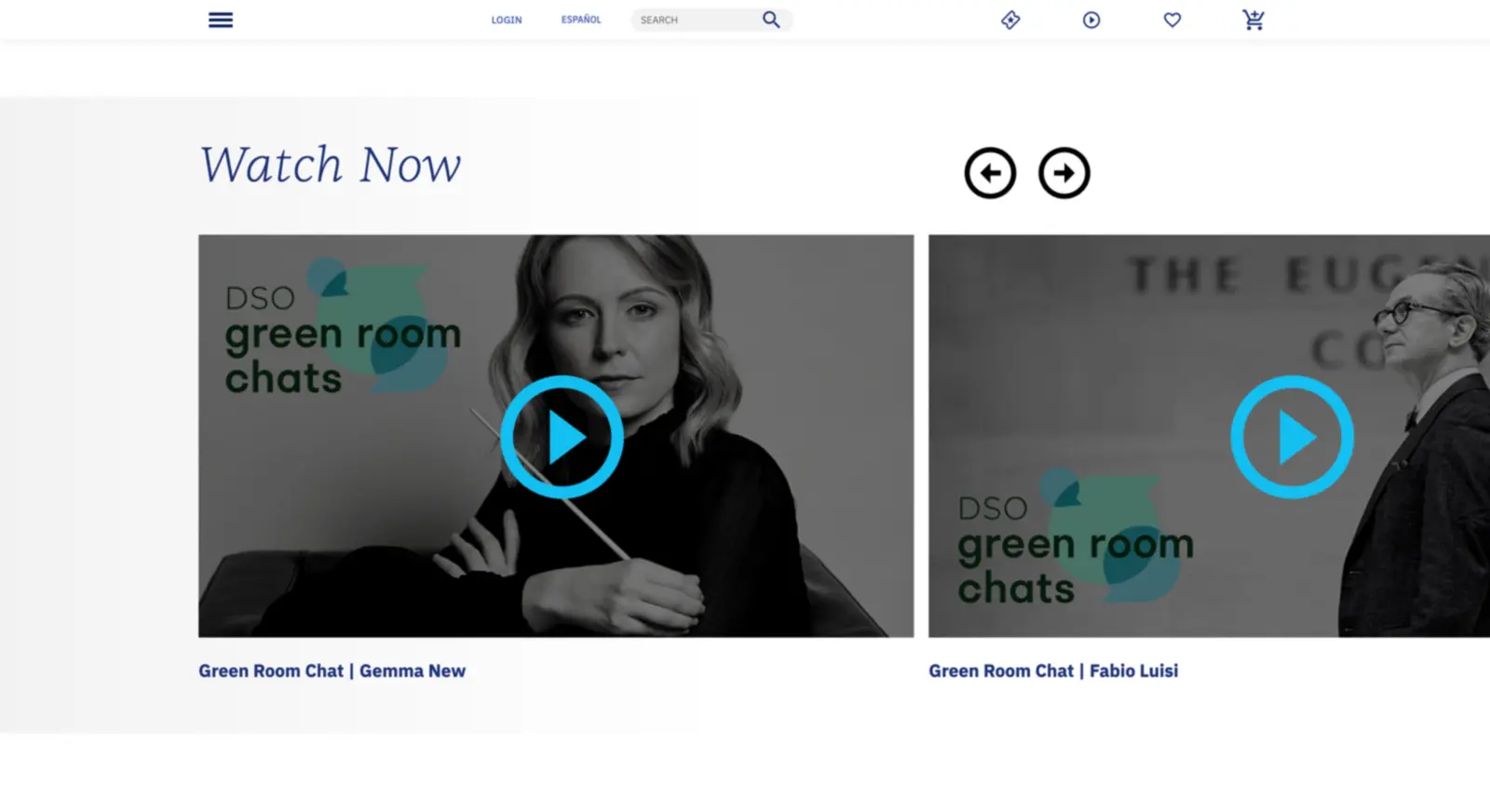Open the hamburger navigation menu
This screenshot has width=1490, height=812.
(221, 20)
